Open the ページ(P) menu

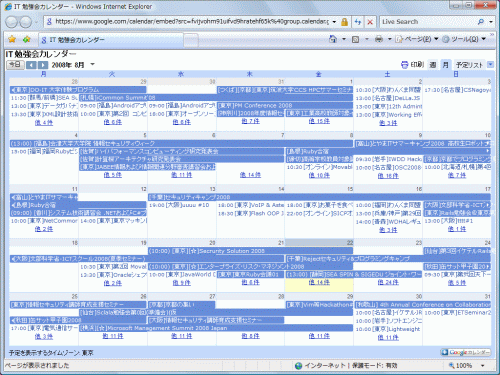pyautogui.click(x=417, y=39)
